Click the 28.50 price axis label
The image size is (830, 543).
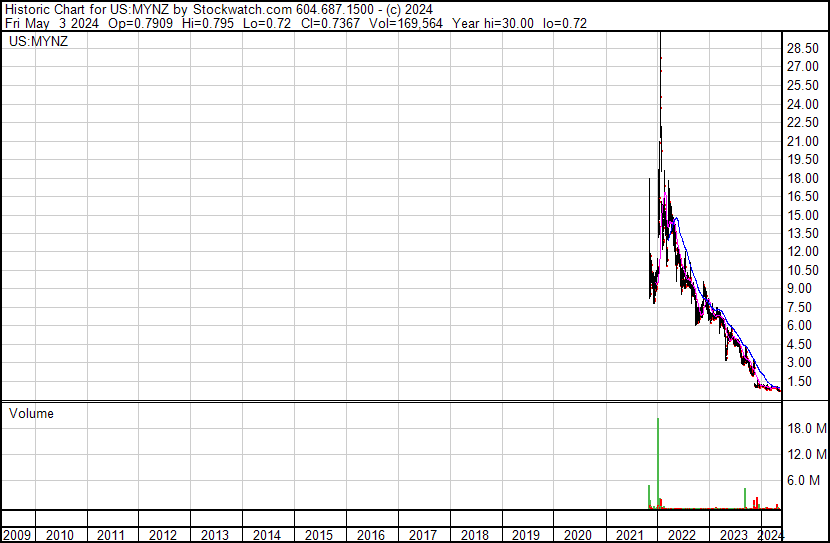click(x=804, y=48)
